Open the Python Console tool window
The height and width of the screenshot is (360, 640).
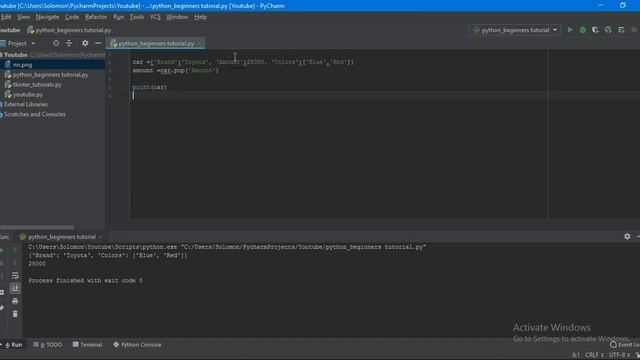pyautogui.click(x=137, y=345)
